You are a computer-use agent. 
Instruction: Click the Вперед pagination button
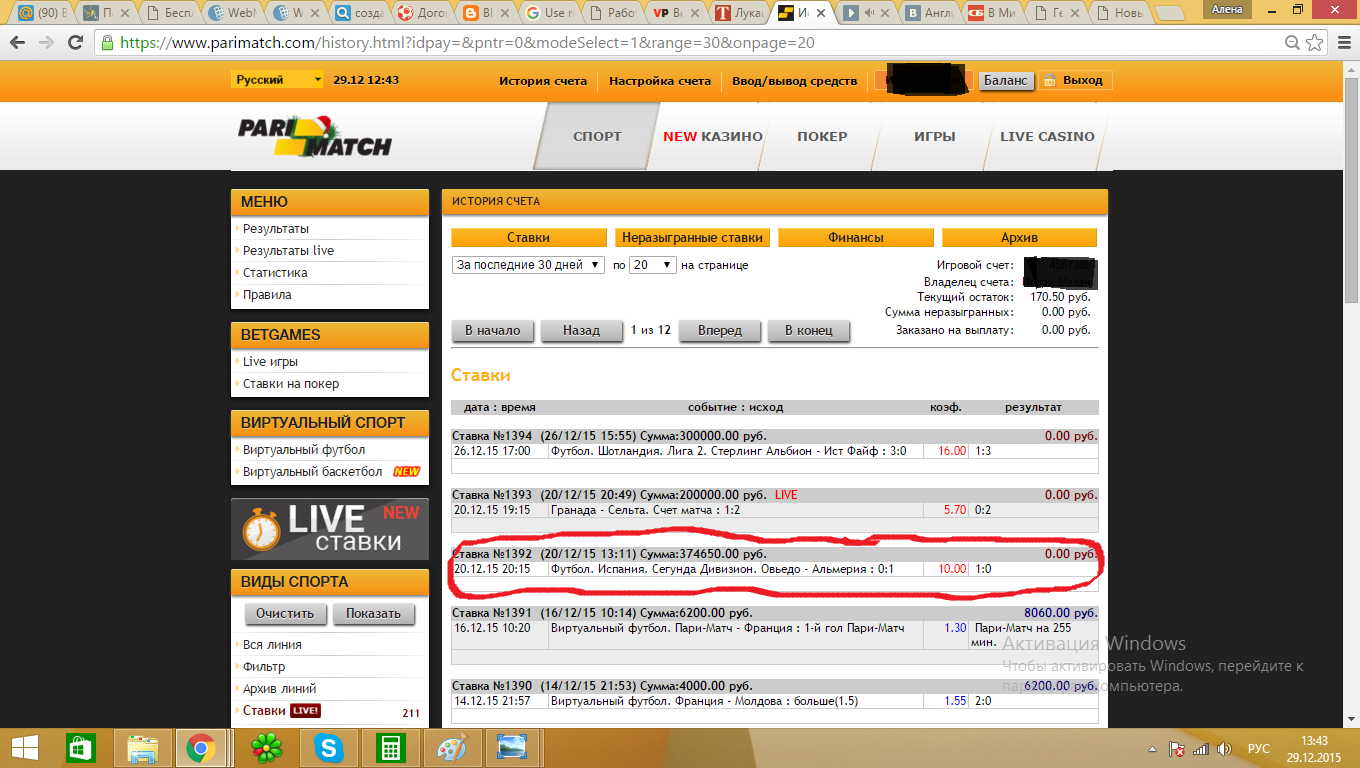(x=720, y=331)
